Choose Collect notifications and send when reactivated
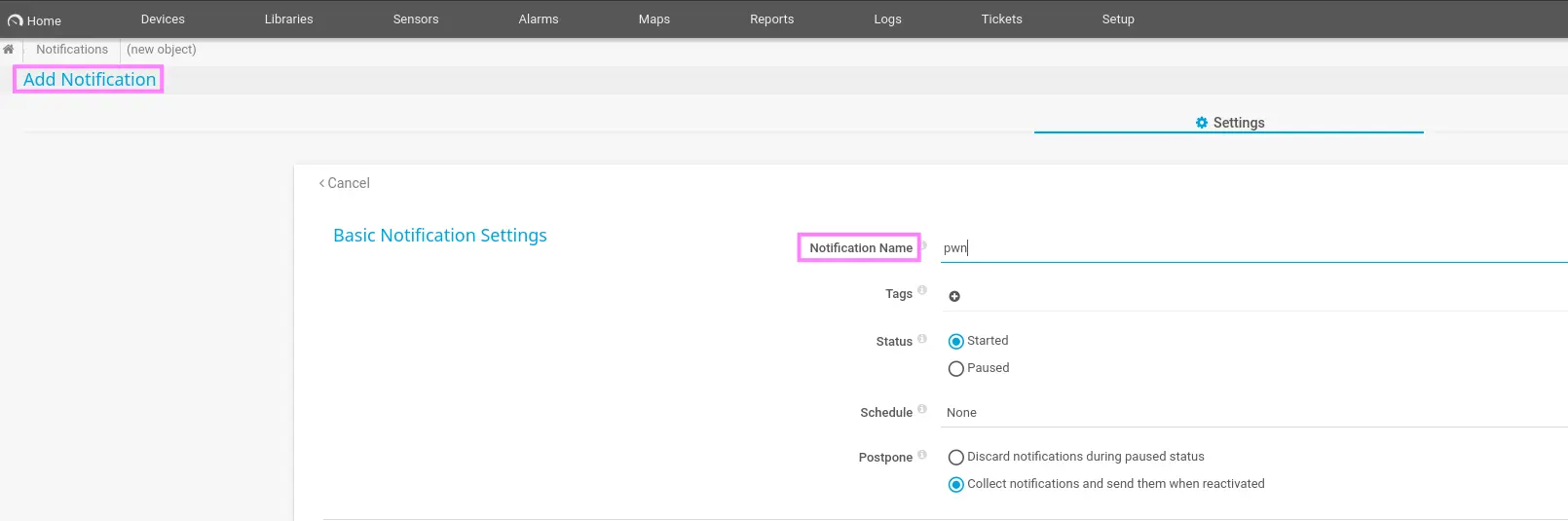The width and height of the screenshot is (1568, 521). click(956, 485)
